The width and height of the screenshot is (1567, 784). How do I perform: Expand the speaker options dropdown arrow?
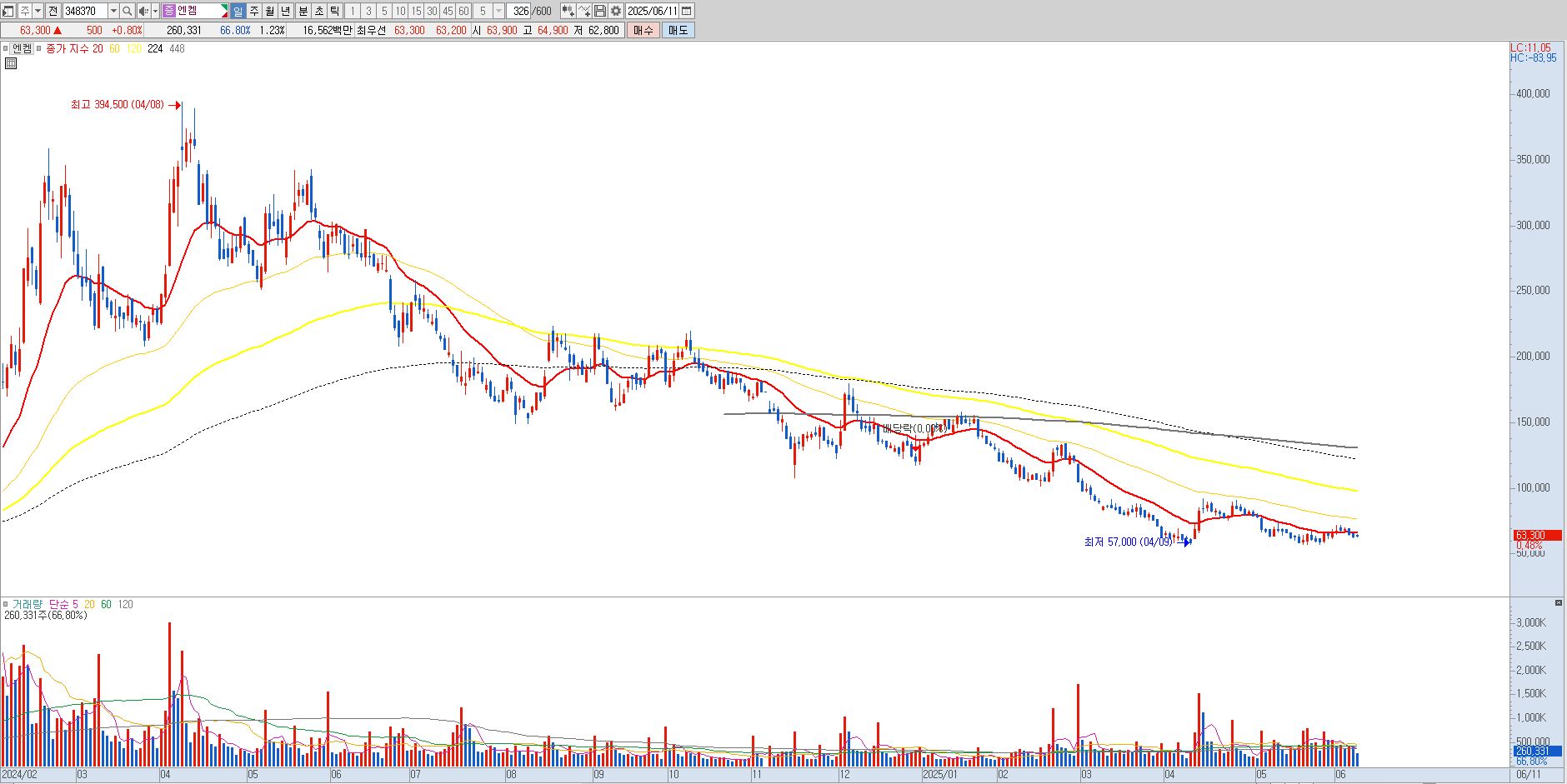[156, 11]
